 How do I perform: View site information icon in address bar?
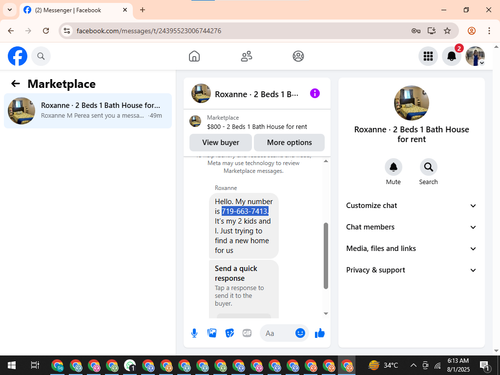click(67, 31)
